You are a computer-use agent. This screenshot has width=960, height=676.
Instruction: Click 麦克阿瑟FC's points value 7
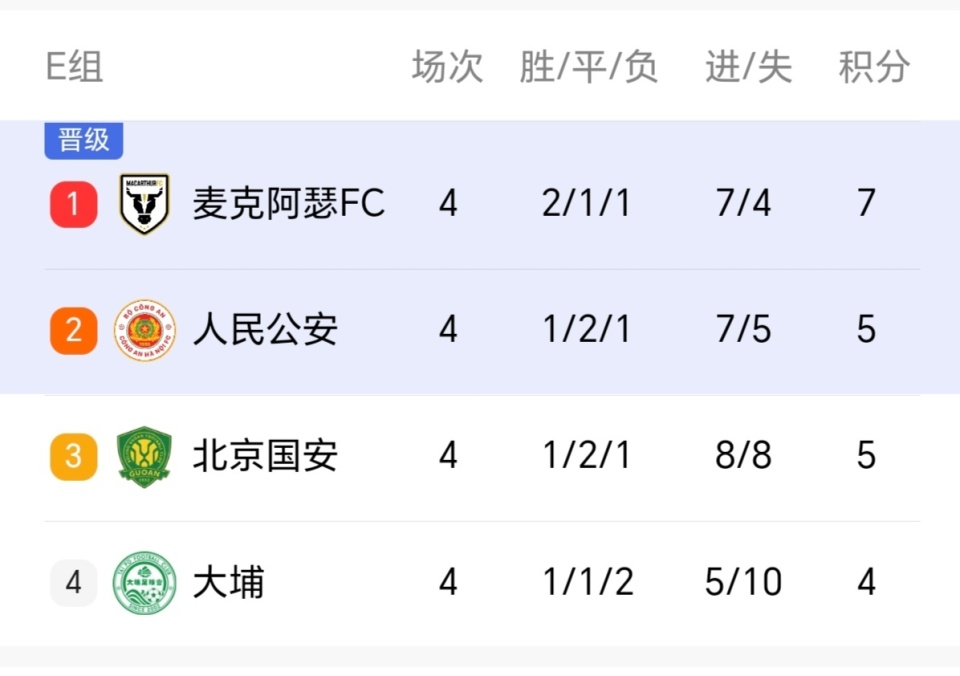(x=866, y=204)
